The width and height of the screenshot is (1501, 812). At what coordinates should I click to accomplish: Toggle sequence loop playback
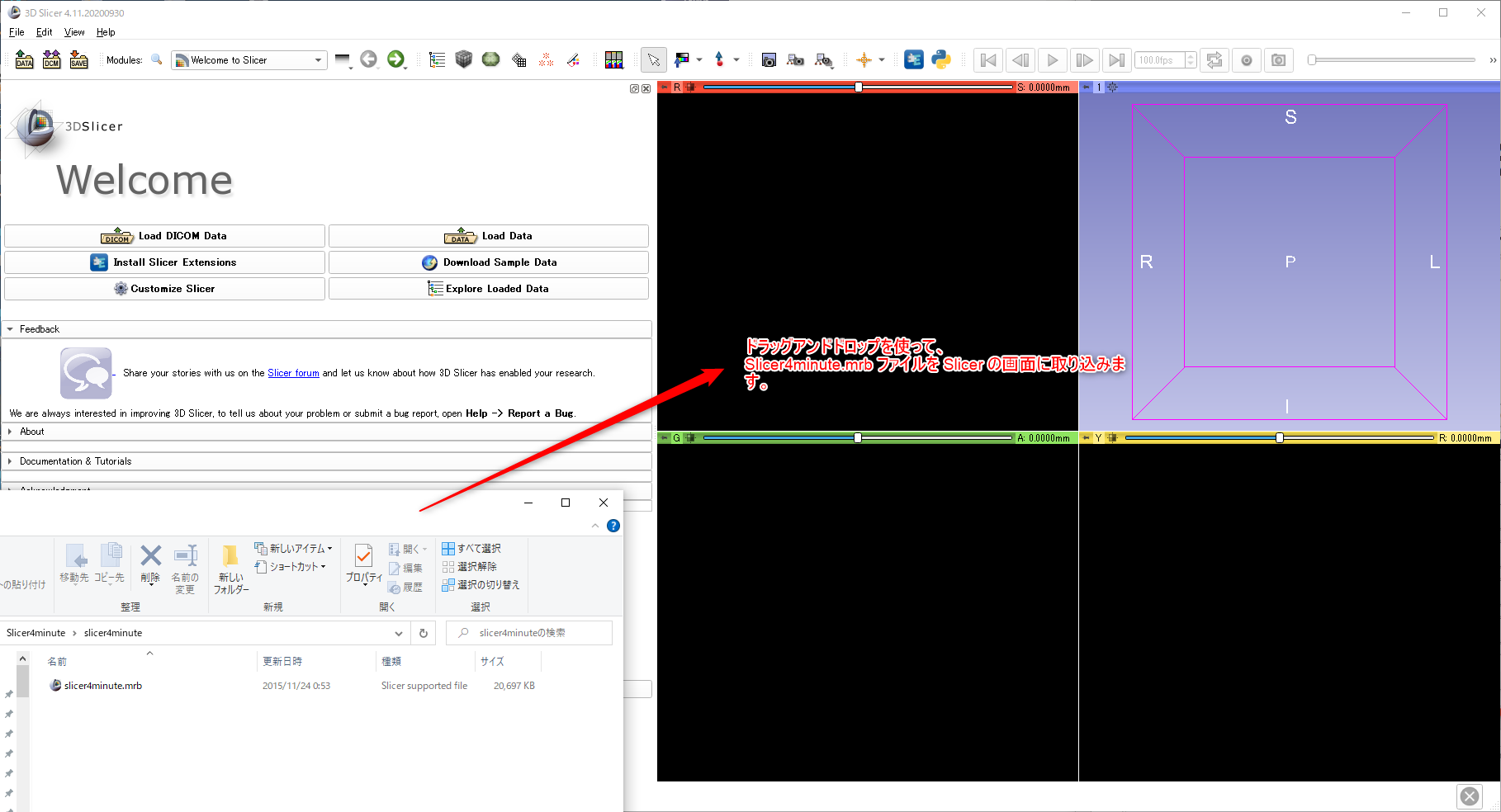pyautogui.click(x=1215, y=59)
